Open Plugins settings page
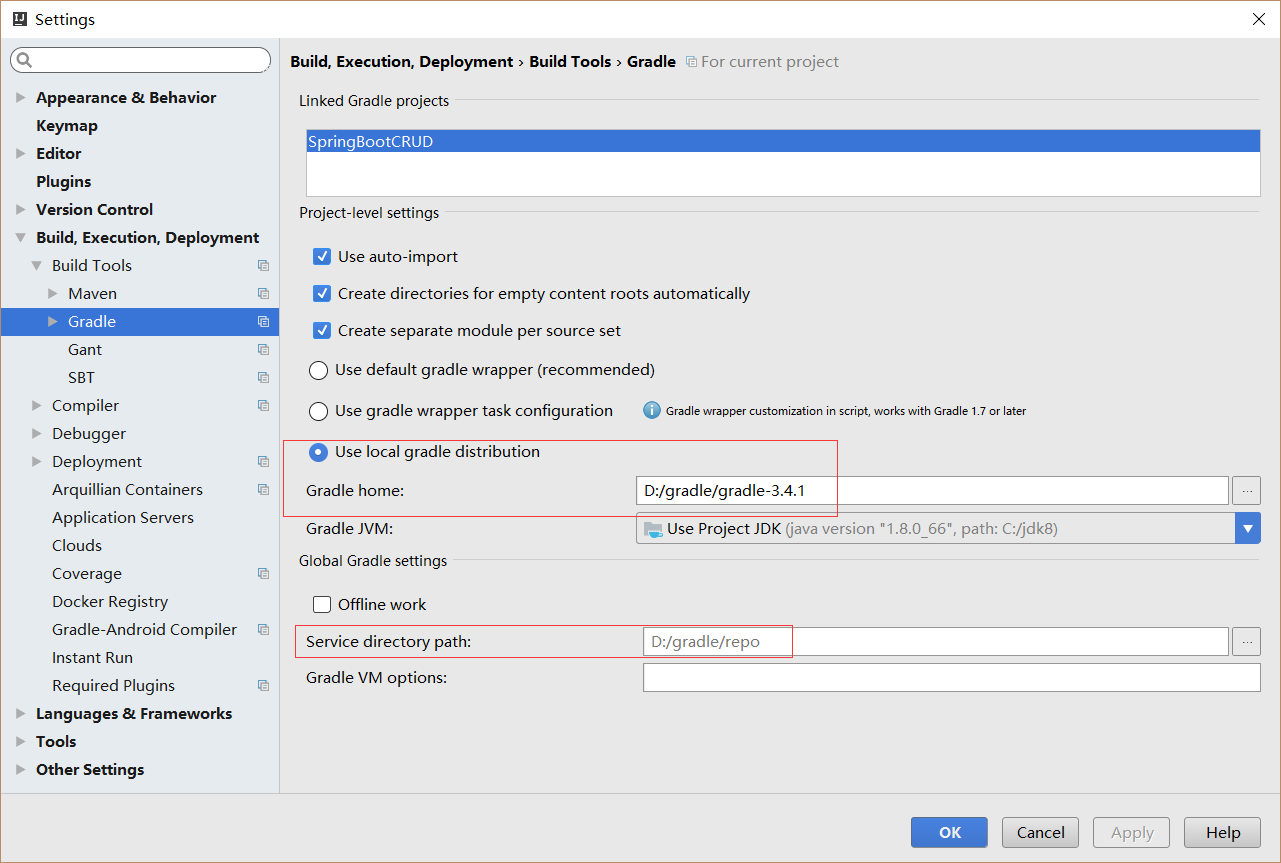Screen dimensions: 1281x863 coord(64,182)
